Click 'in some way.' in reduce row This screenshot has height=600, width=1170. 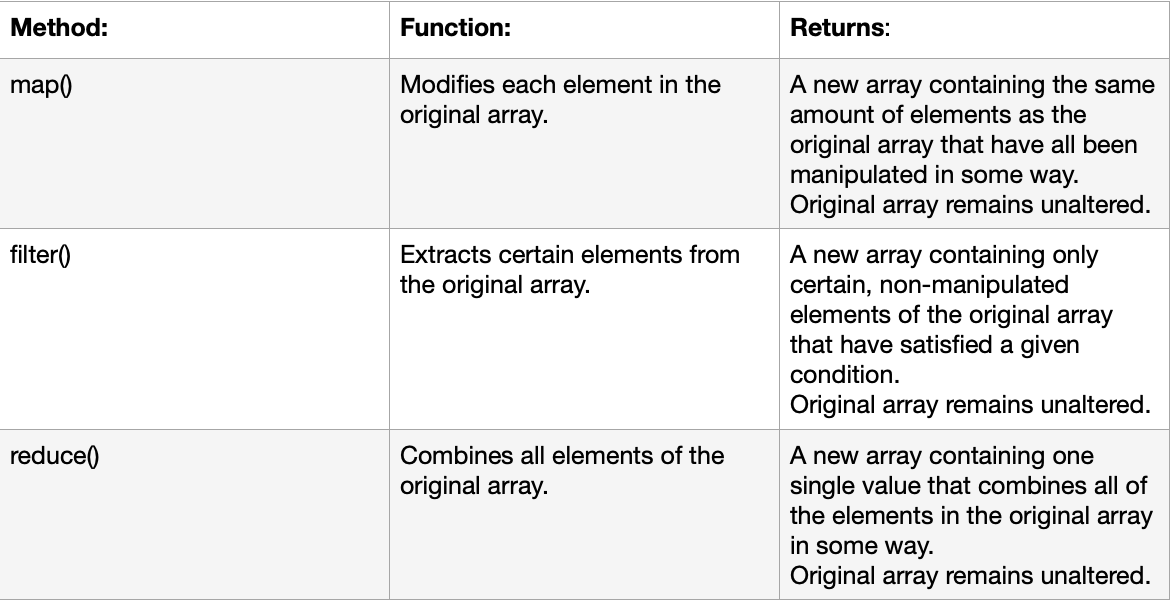[x=862, y=546]
